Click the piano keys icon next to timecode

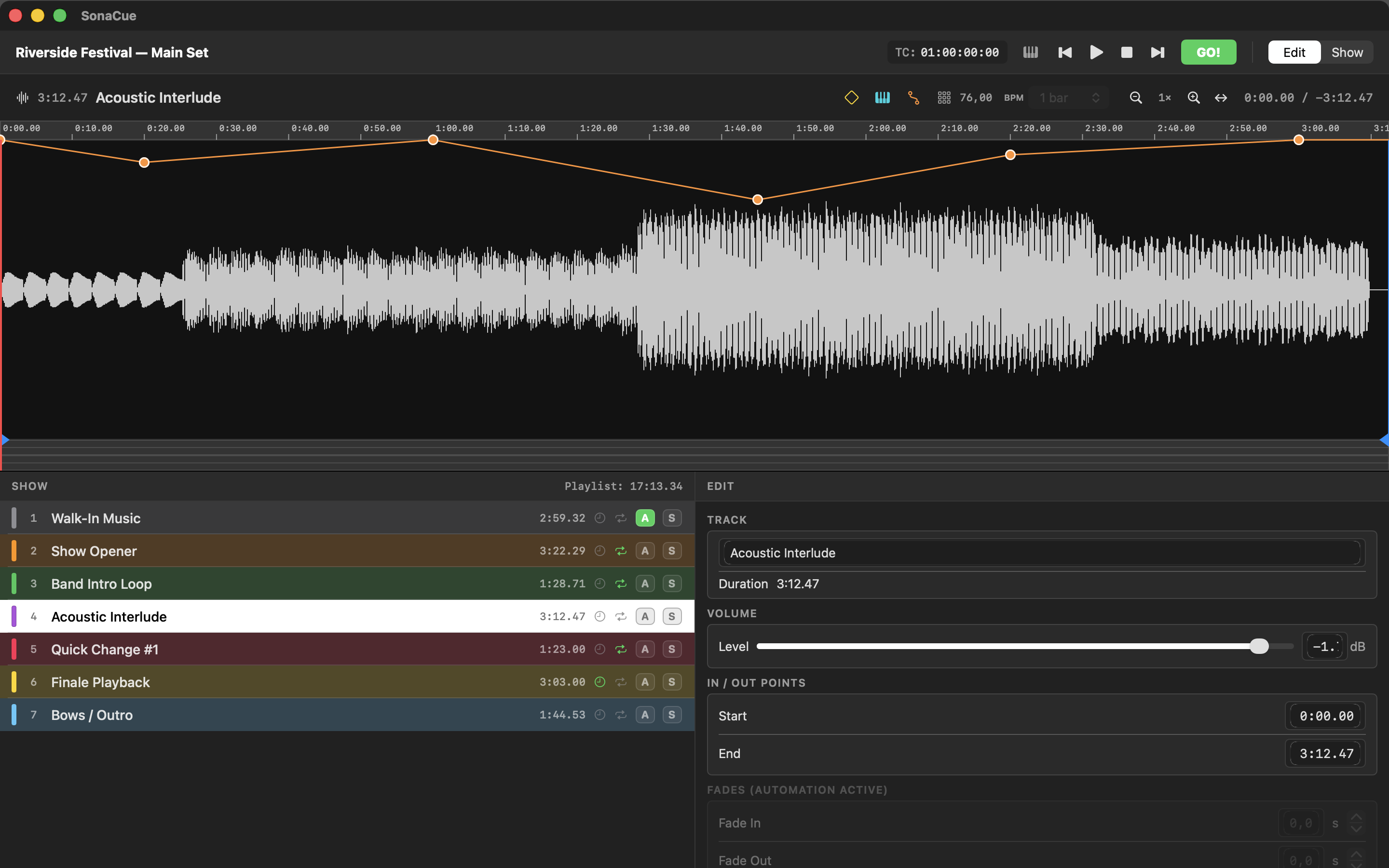coord(1030,52)
